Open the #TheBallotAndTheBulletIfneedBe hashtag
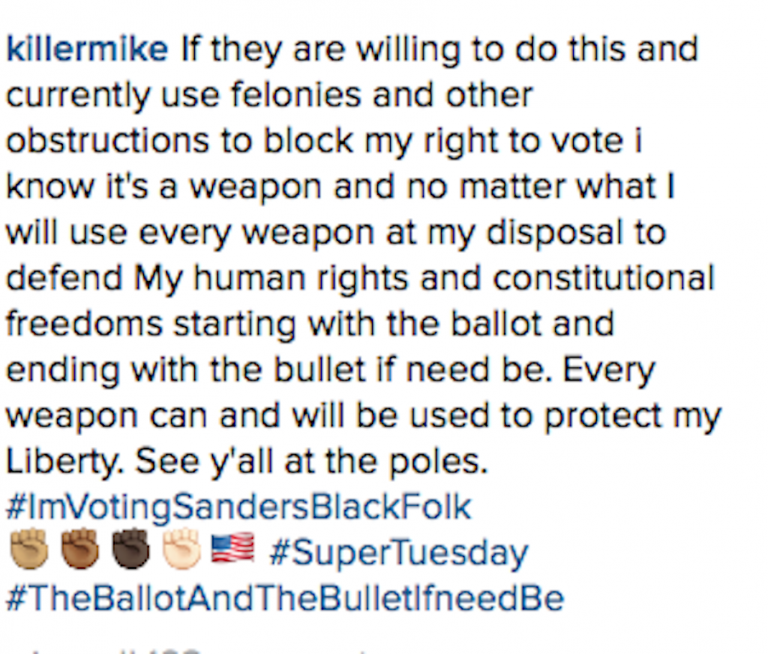 pos(285,598)
